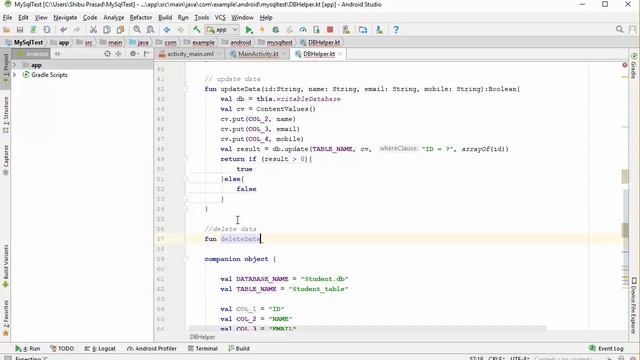
Task: Debug app with the bug icon
Action: (276, 30)
